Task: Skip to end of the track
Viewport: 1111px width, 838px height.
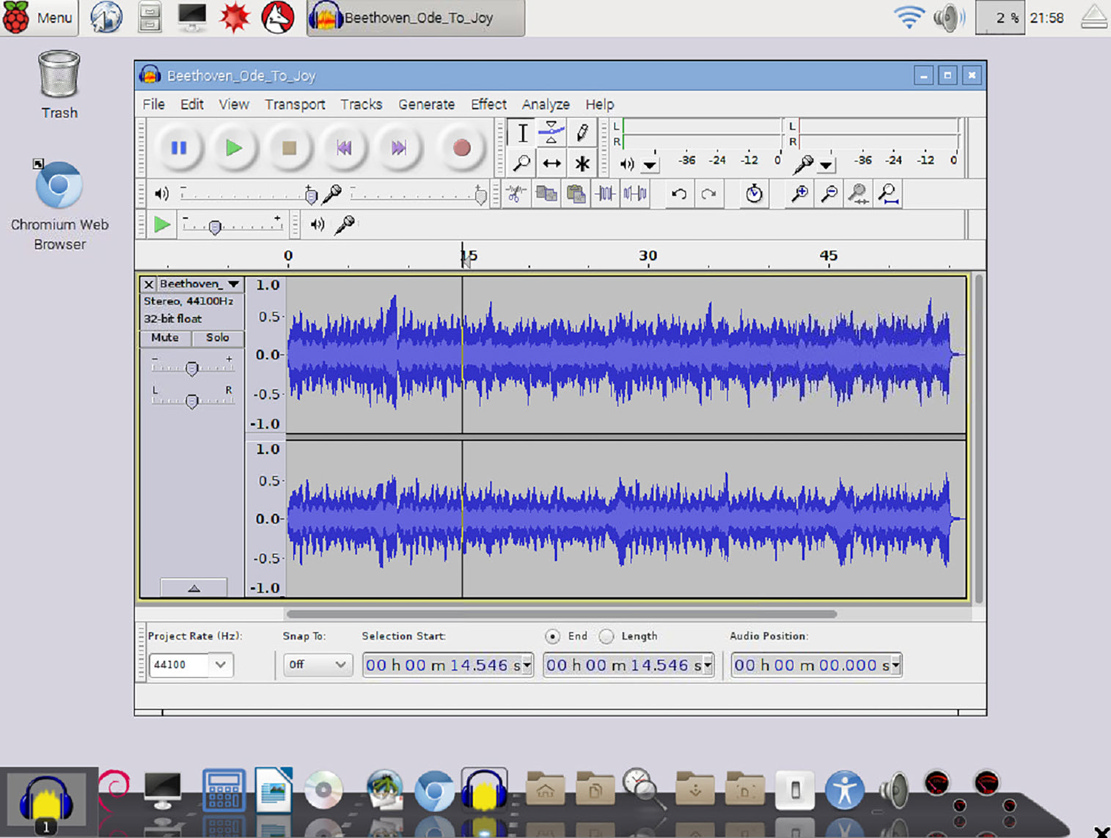Action: click(x=399, y=148)
